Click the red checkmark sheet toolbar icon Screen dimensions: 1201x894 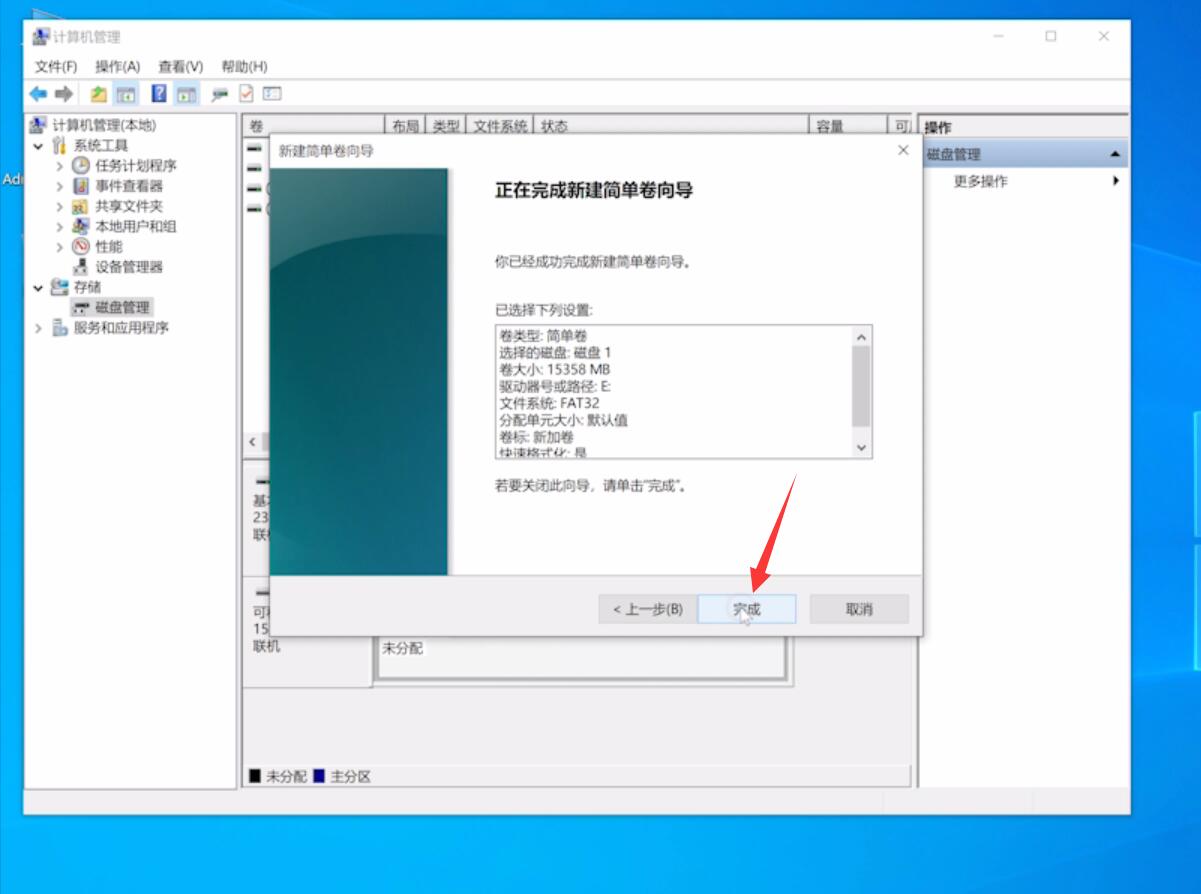pos(246,94)
